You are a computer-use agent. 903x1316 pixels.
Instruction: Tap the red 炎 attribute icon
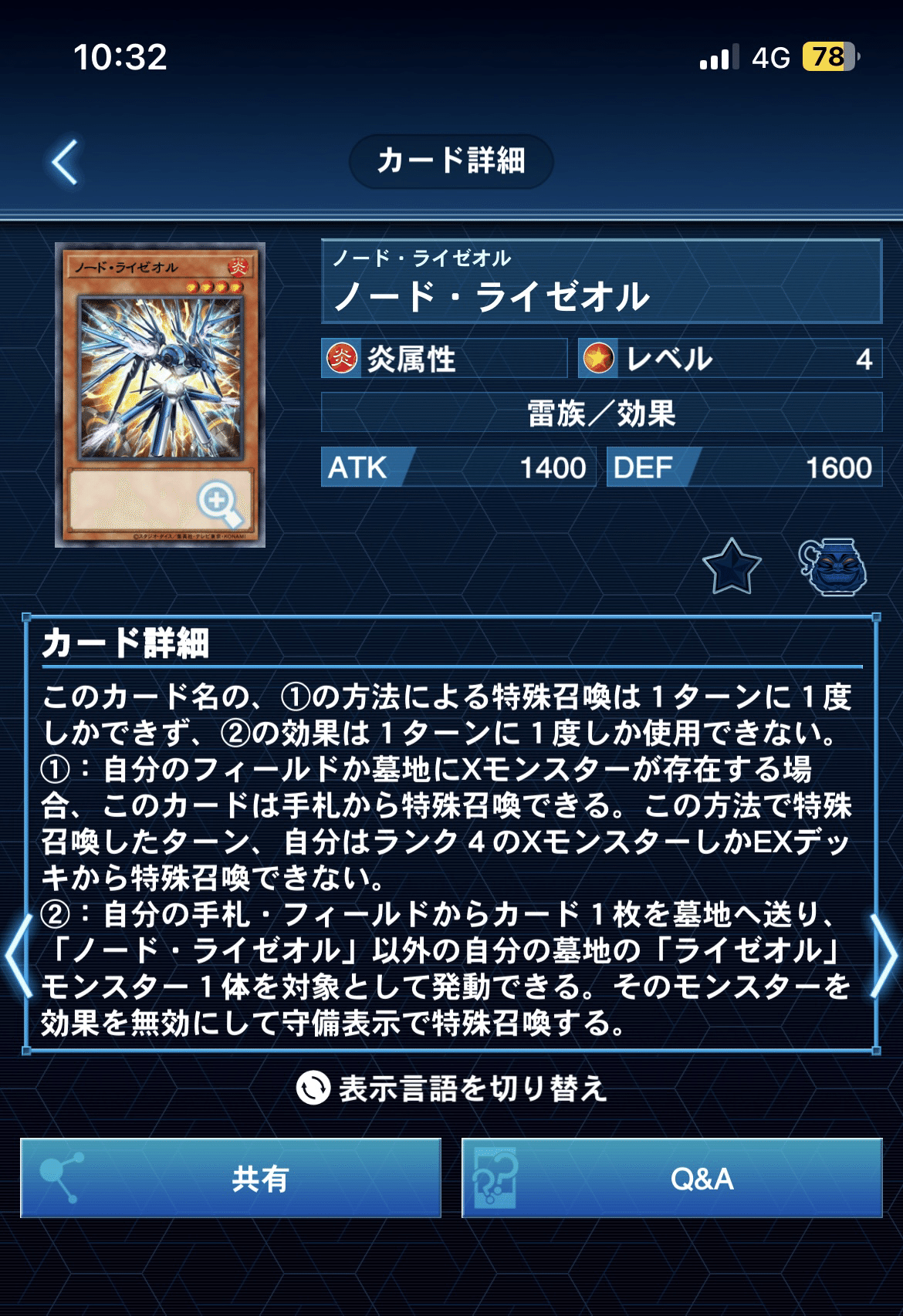coord(341,359)
